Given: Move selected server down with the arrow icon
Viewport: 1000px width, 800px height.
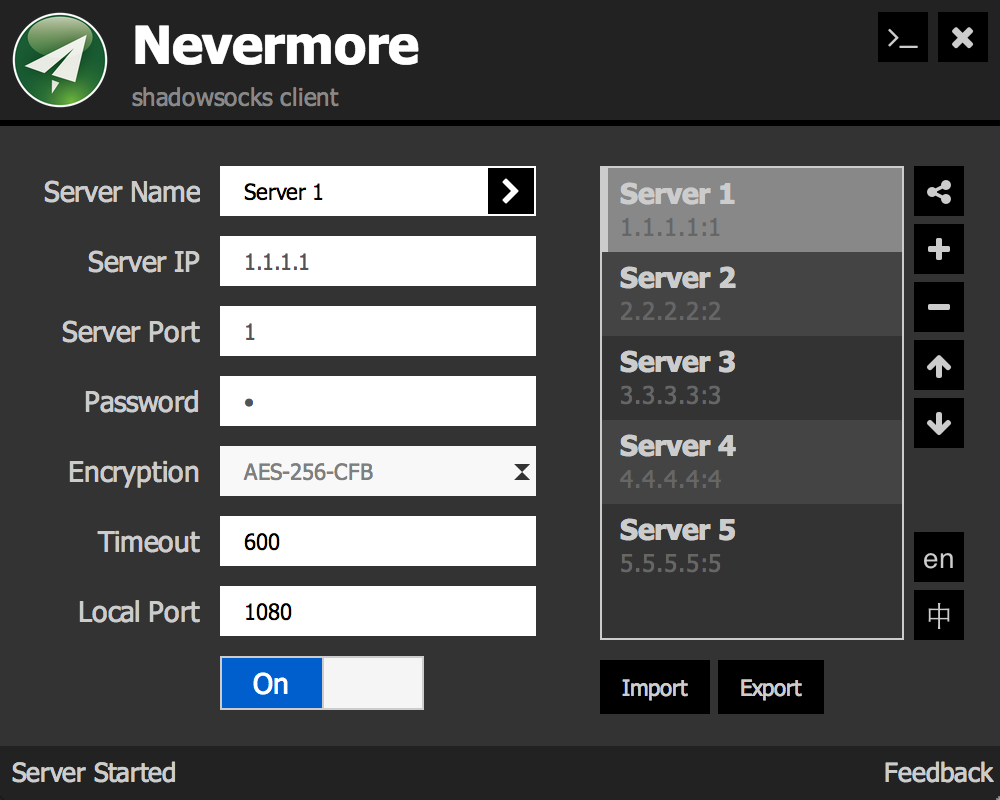Looking at the screenshot, I should pyautogui.click(x=939, y=424).
